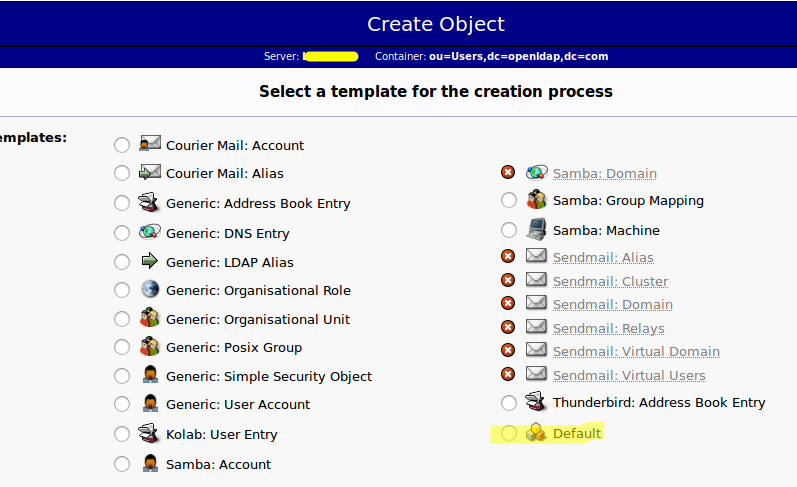
Task: Click the Sendmail: Virtual Domain link
Action: coord(636,351)
